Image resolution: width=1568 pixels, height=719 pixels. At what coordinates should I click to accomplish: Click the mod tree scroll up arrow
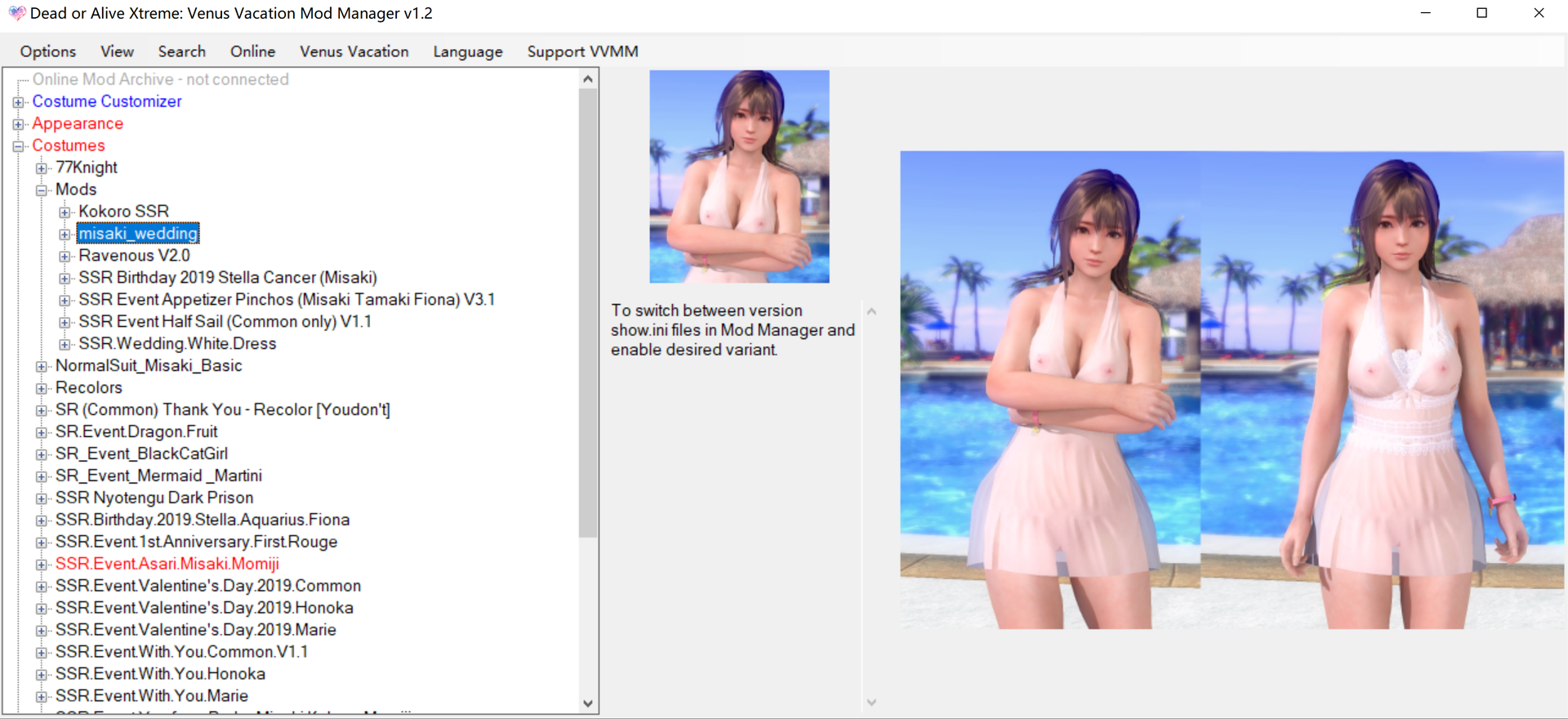(x=588, y=79)
